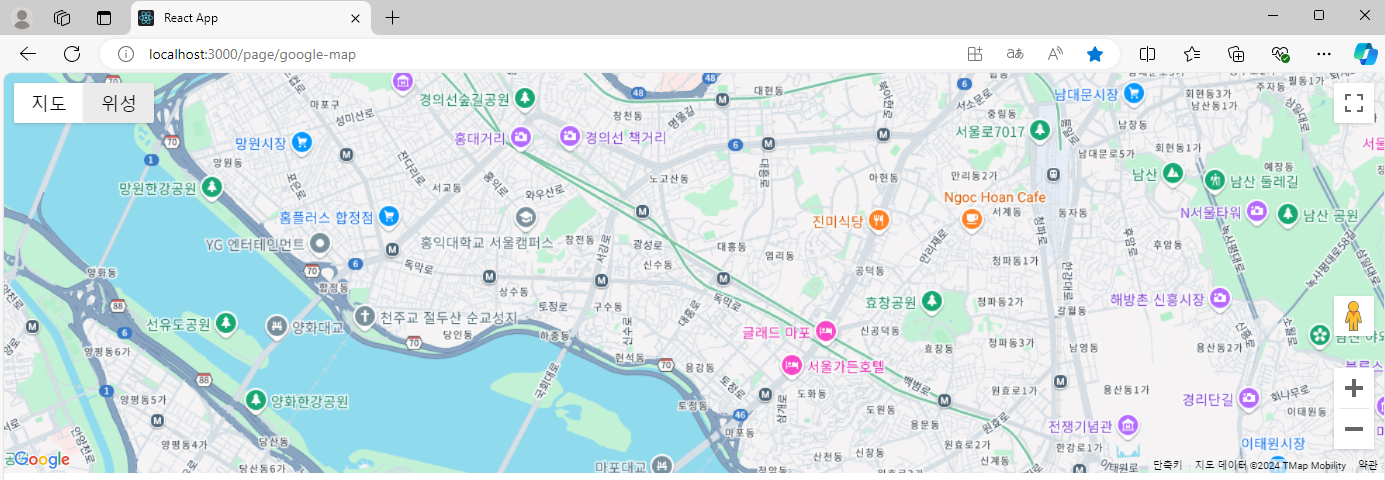Select the YG 엔터테인먼트 marker
This screenshot has height=480, width=1385.
pos(320,243)
